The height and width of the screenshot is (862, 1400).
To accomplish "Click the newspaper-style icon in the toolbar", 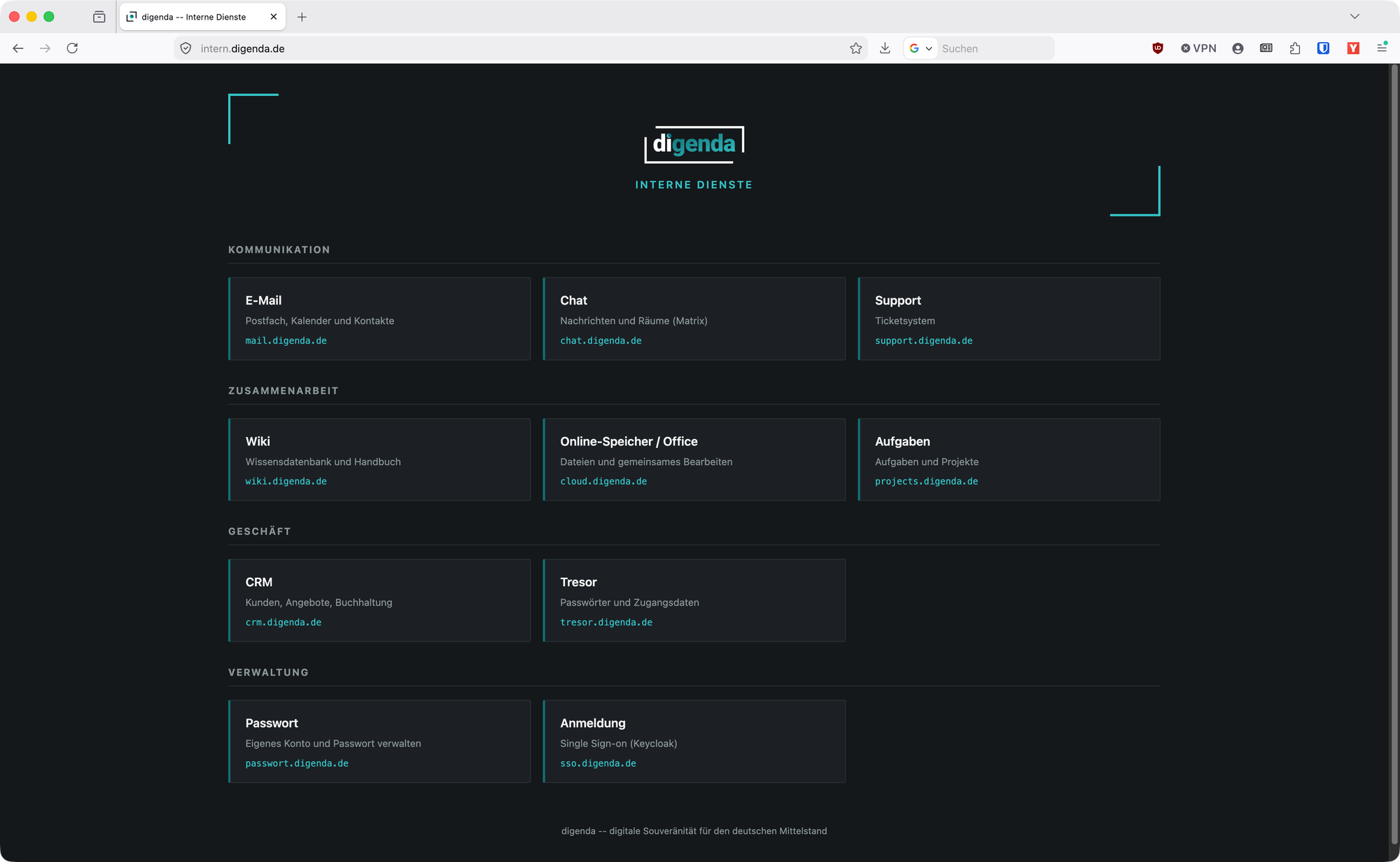I will pos(1266,48).
